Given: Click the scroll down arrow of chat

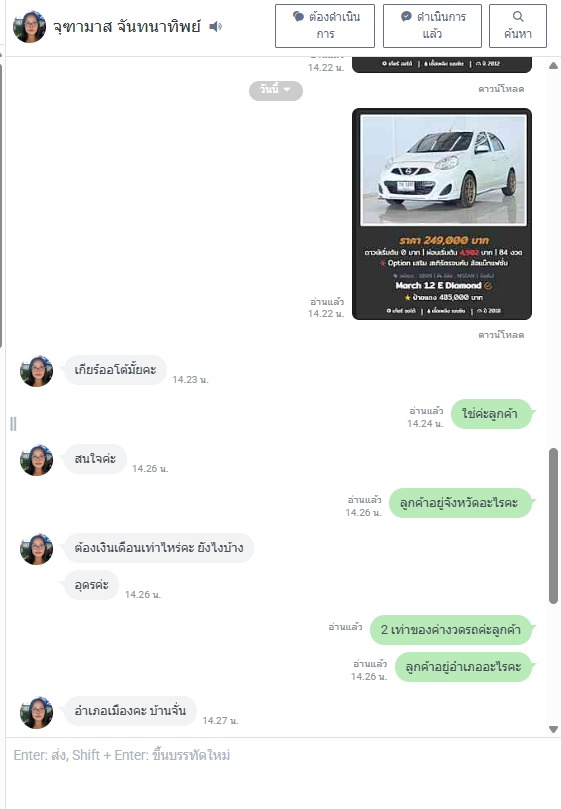Looking at the screenshot, I should 553,730.
